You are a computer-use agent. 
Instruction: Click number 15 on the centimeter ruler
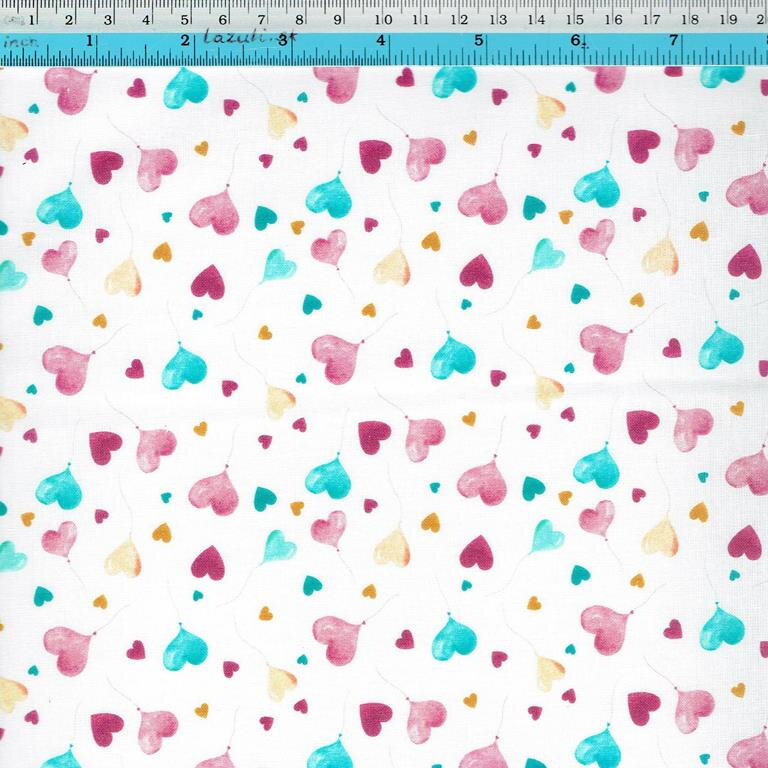(575, 20)
